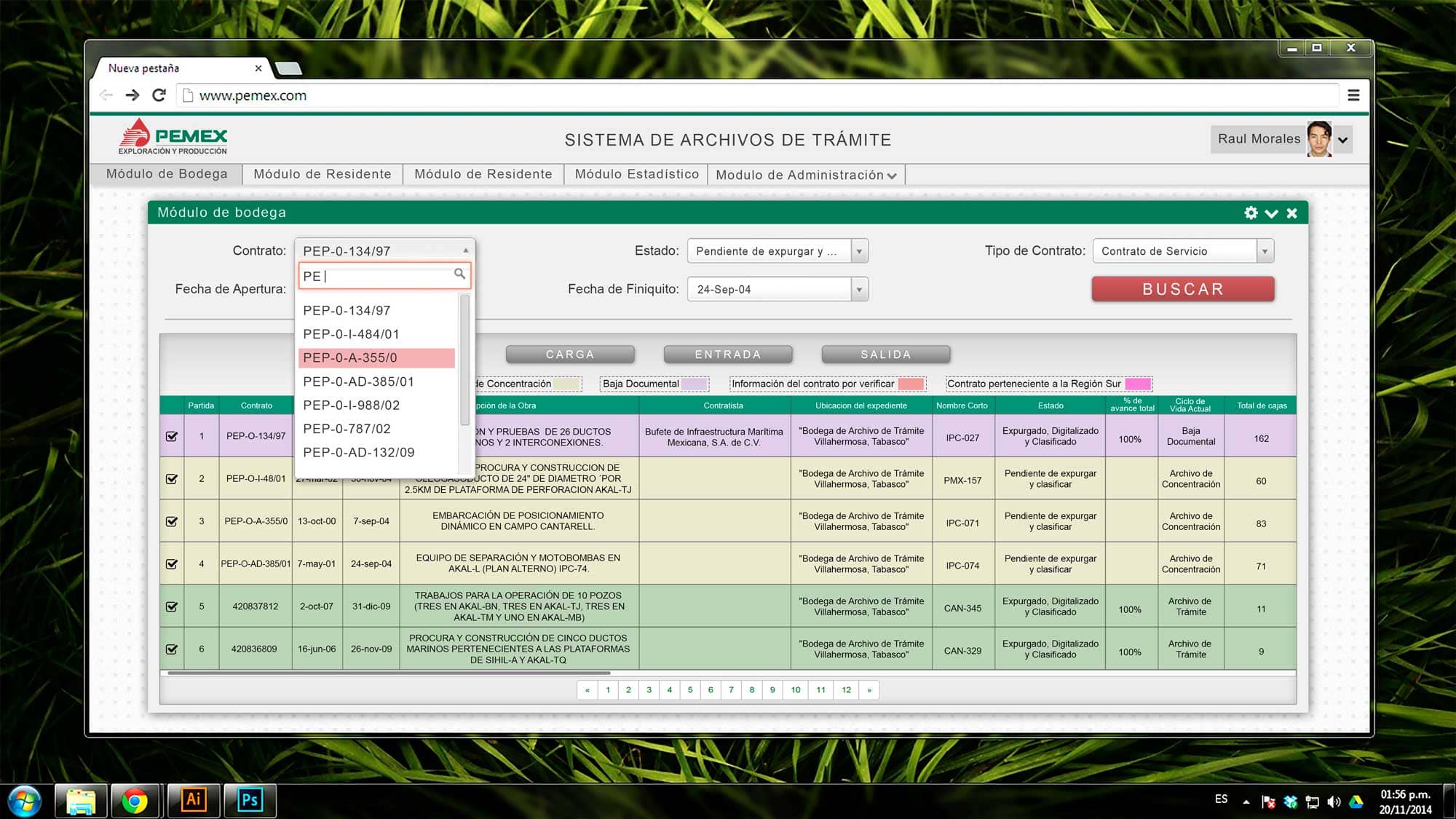
Task: Select PEP-0-AD-385/01 from the contract list
Action: coord(358,381)
